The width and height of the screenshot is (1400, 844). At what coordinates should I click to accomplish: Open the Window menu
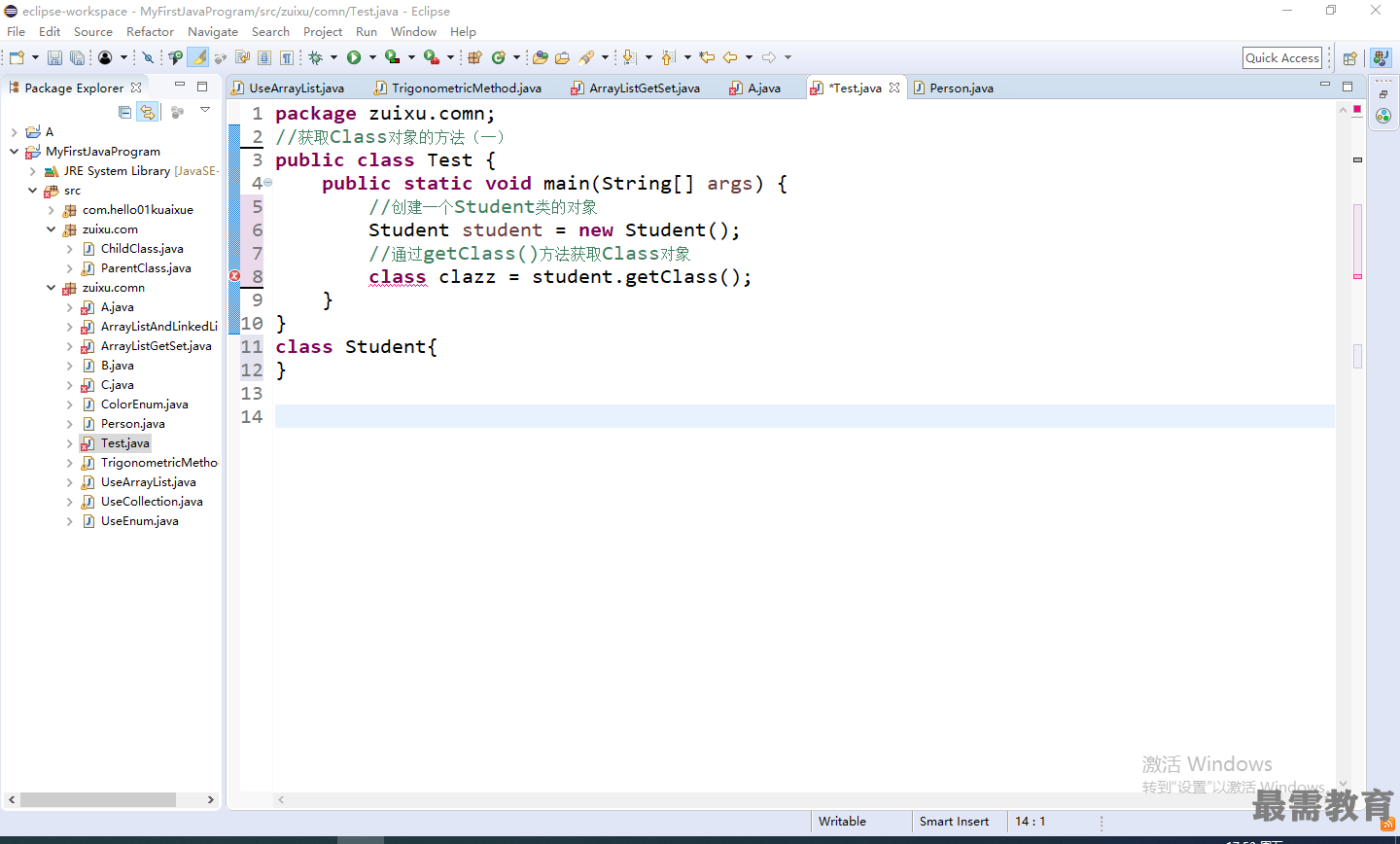pos(413,31)
